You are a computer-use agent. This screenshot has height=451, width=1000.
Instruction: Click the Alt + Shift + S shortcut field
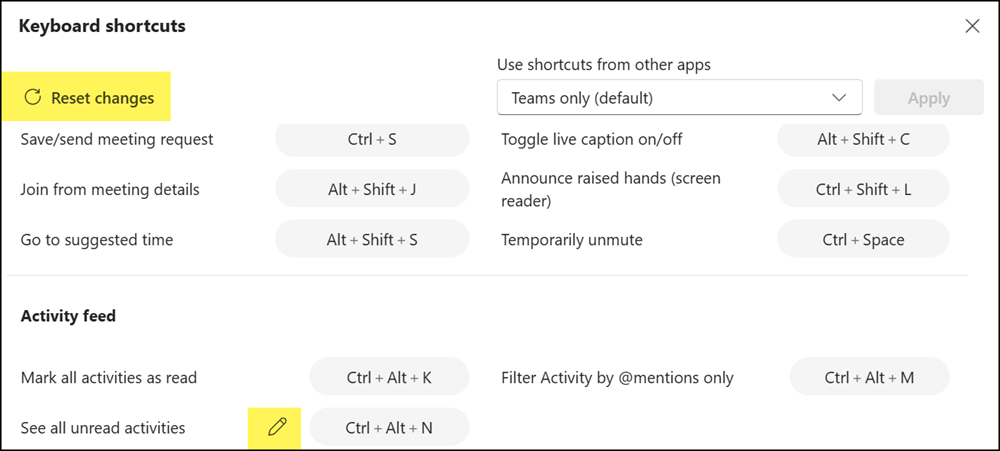coord(372,239)
